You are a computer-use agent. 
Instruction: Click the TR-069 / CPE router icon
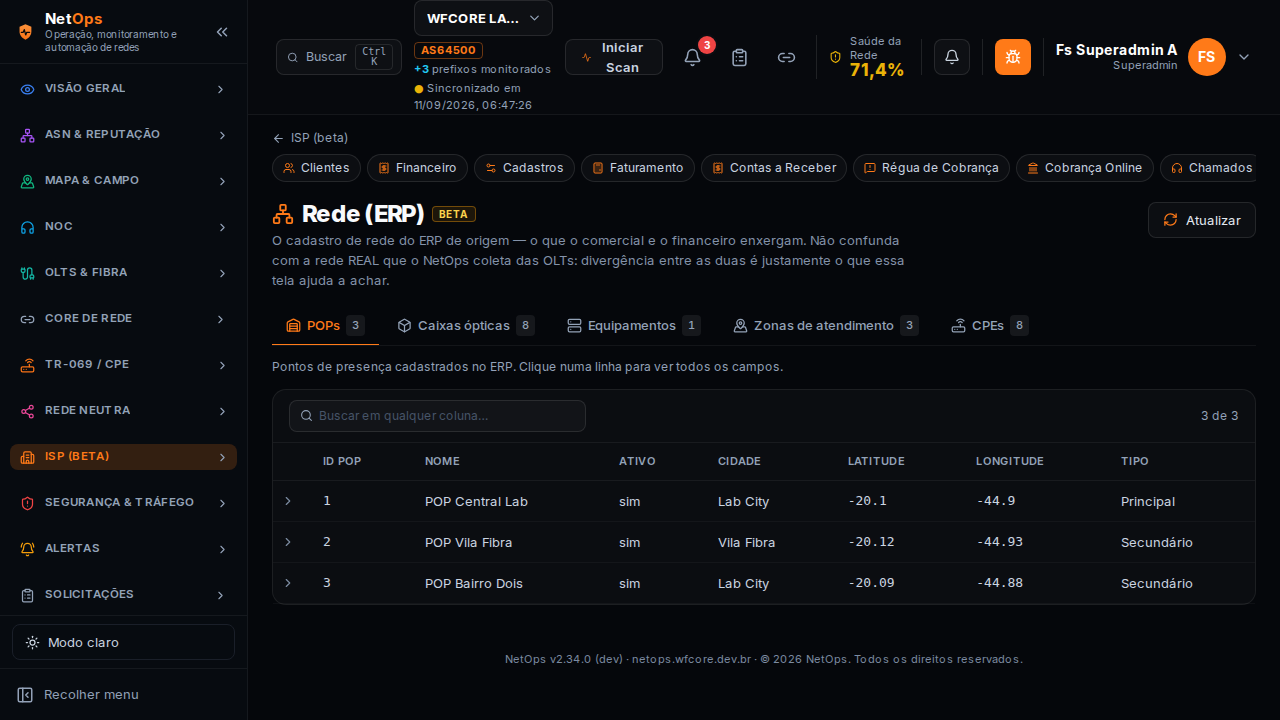pyautogui.click(x=28, y=365)
